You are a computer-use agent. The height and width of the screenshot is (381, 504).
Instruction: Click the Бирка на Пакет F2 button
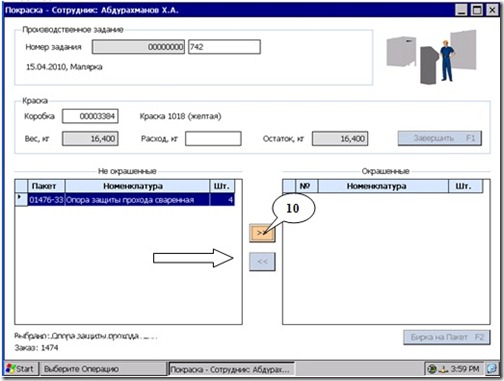[447, 337]
